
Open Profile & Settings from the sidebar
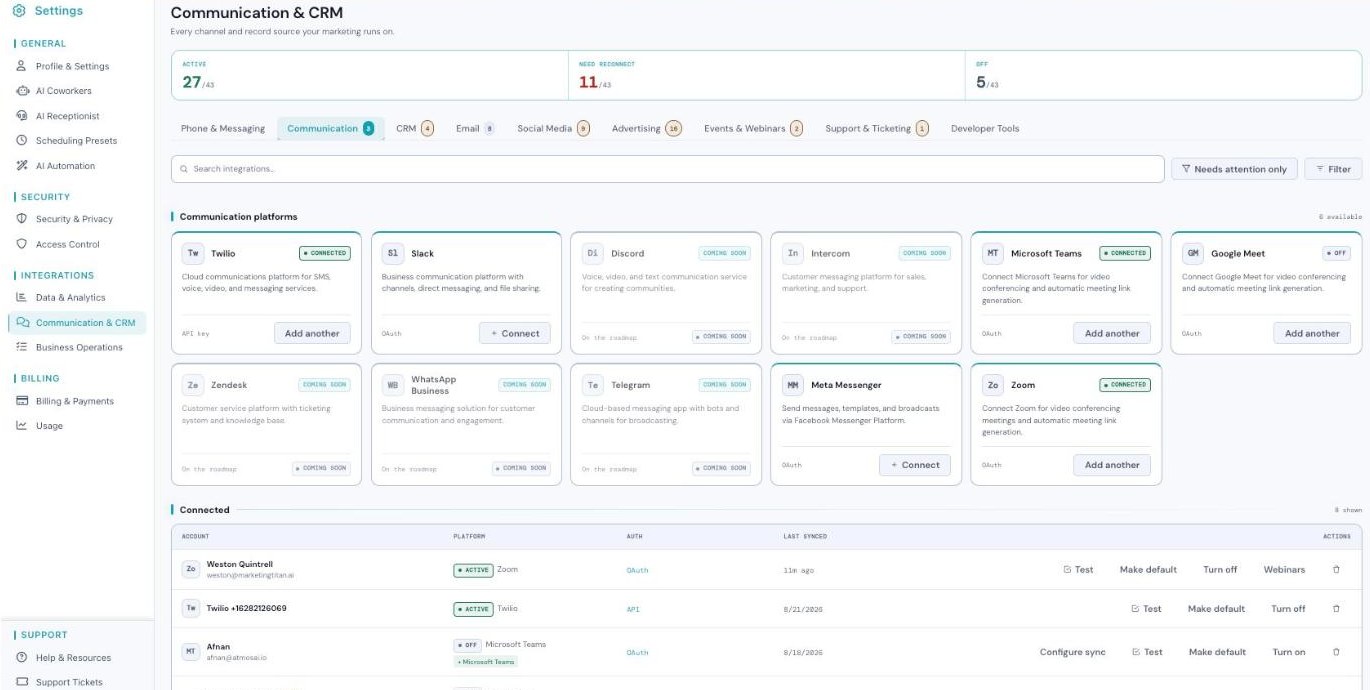click(x=72, y=66)
